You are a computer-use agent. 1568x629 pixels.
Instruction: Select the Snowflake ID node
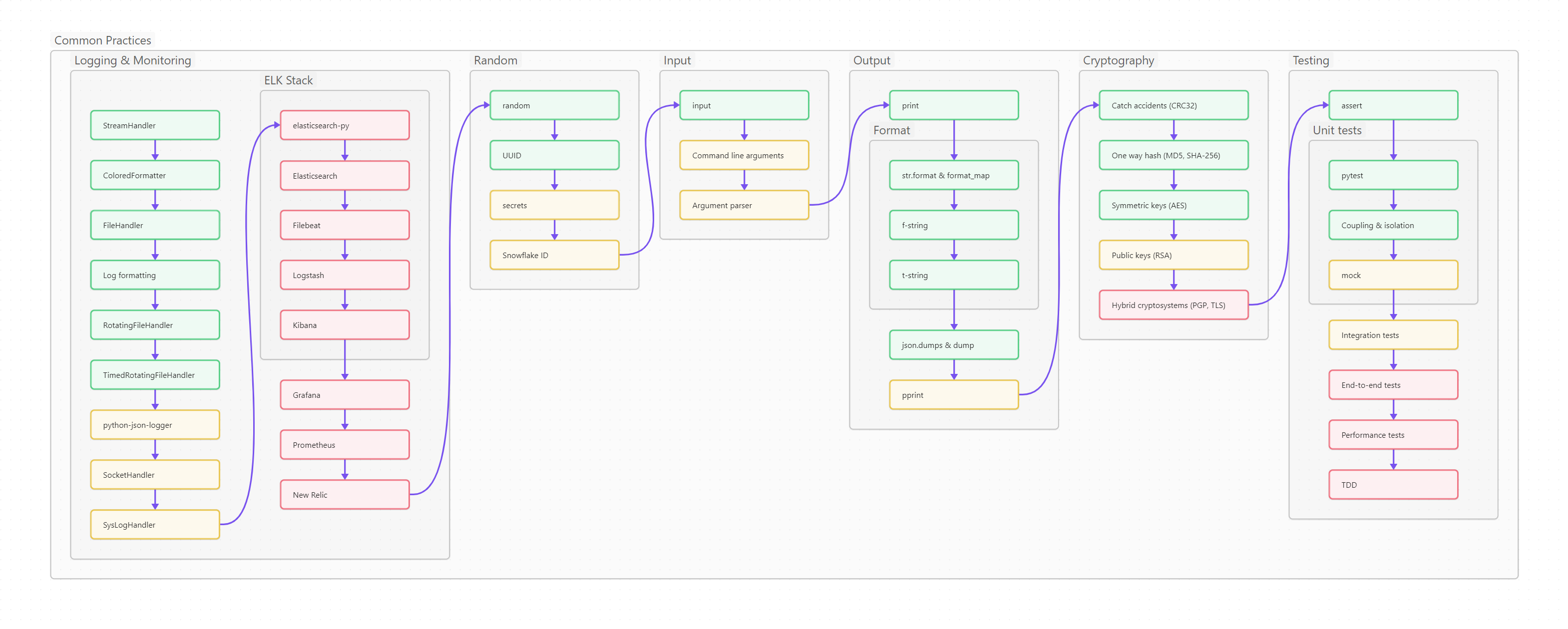pyautogui.click(x=554, y=255)
